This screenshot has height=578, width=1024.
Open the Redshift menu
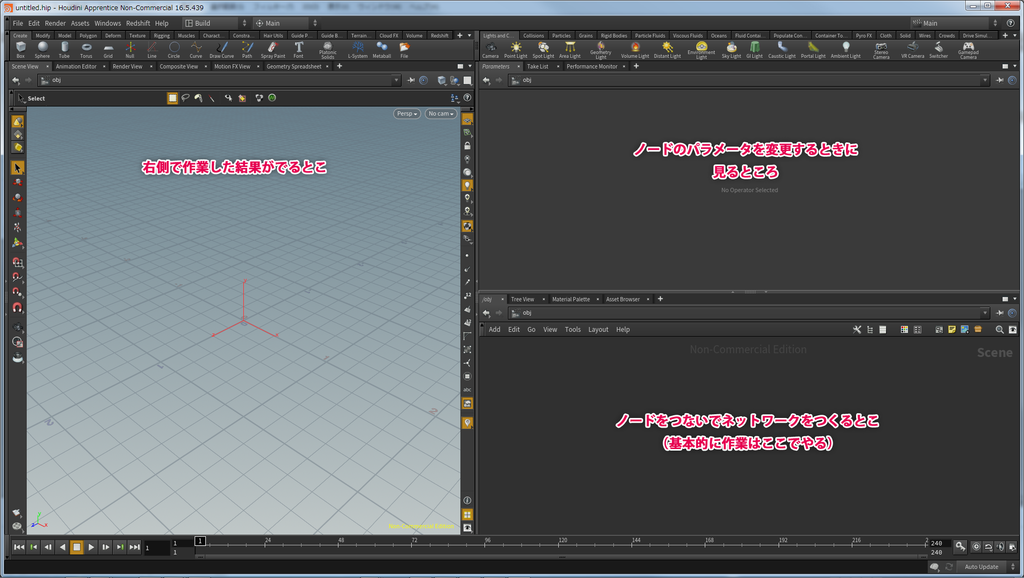pyautogui.click(x=138, y=23)
